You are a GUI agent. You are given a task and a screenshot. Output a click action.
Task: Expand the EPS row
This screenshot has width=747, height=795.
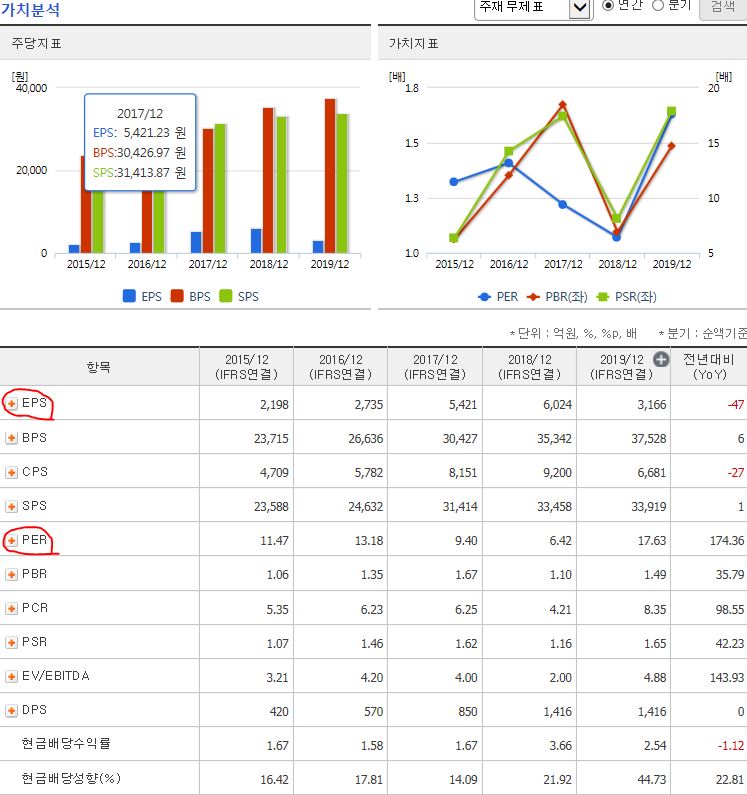pos(11,404)
